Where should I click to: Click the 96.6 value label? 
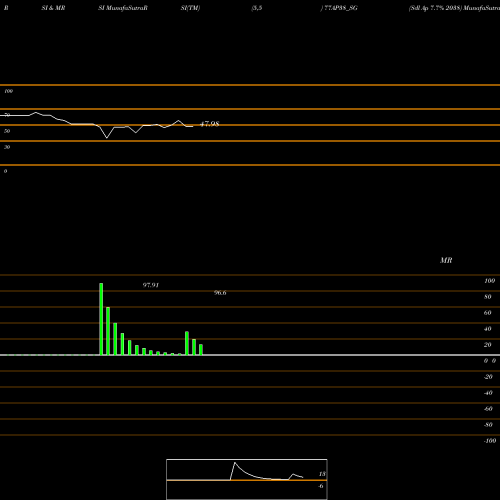220,293
